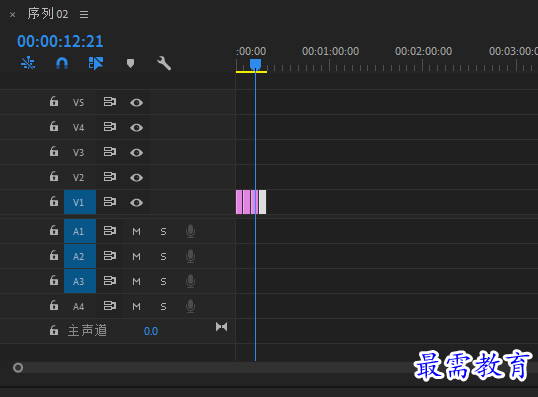This screenshot has width=538, height=397.
Task: Mute audio track A4
Action: (137, 306)
